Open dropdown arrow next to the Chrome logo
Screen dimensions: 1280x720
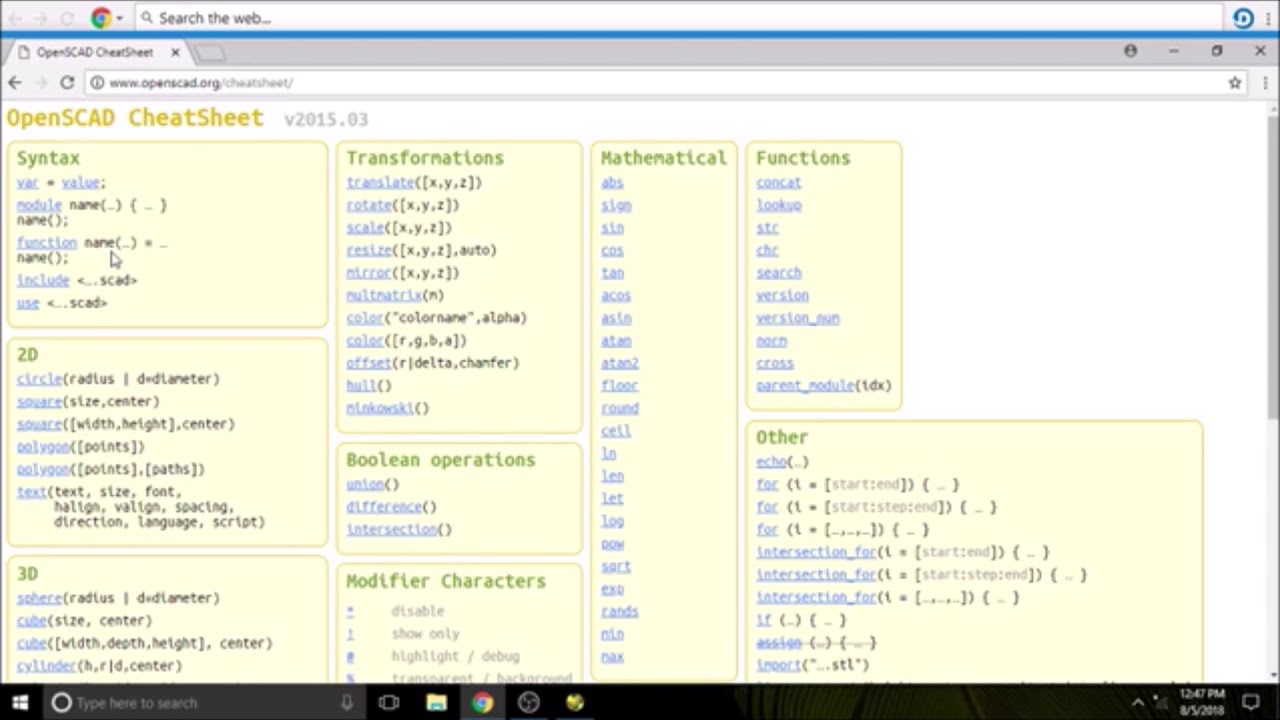click(x=120, y=18)
